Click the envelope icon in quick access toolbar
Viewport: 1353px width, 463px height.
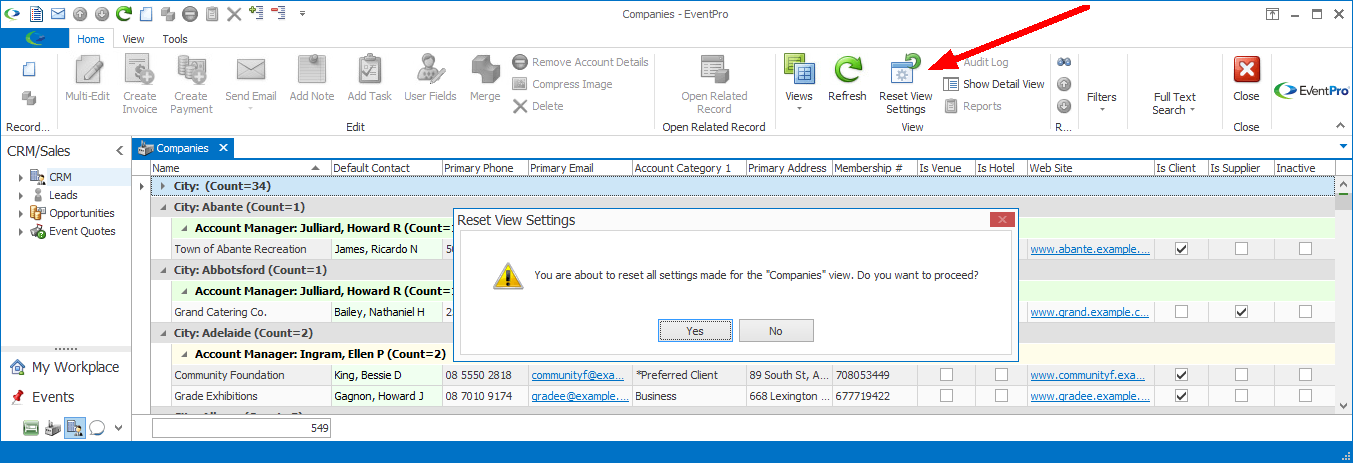(58, 14)
